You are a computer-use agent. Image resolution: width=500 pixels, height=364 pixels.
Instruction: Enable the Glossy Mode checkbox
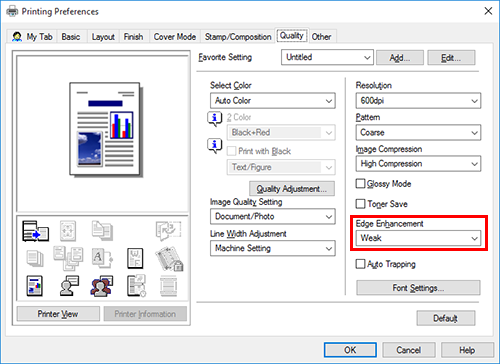[x=360, y=184]
